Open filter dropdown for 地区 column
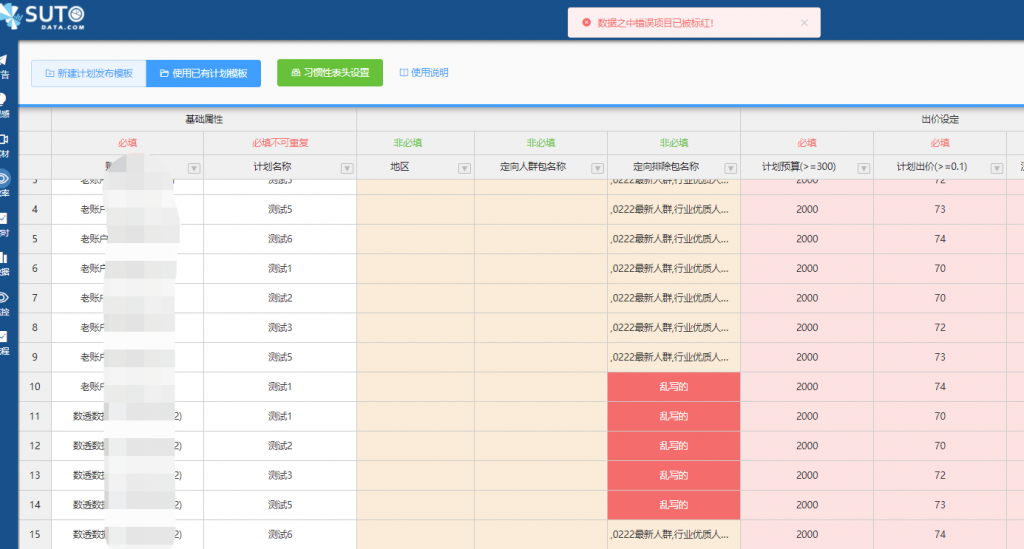This screenshot has height=549, width=1024. tap(464, 168)
